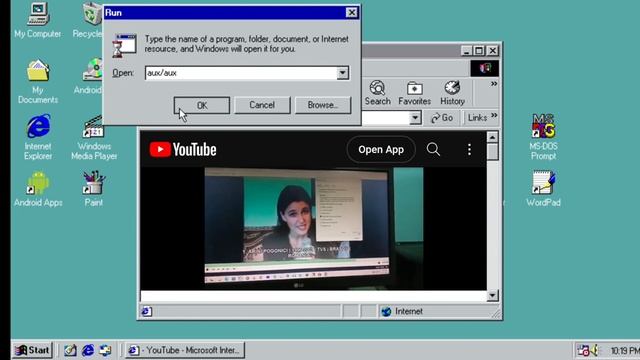Launch Paint from the desktop
640x360 pixels.
tap(93, 189)
